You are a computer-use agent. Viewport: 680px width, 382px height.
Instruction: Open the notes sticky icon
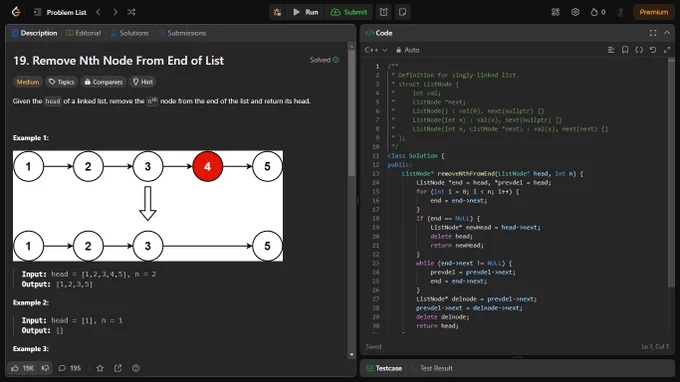pyautogui.click(x=402, y=12)
